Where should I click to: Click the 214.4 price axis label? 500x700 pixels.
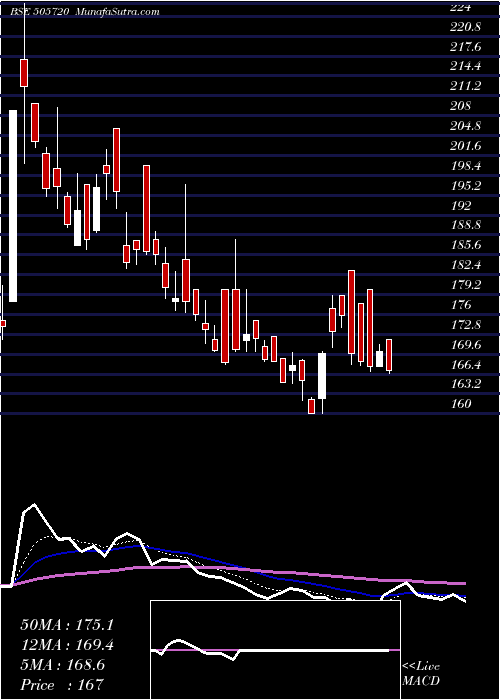[x=465, y=66]
